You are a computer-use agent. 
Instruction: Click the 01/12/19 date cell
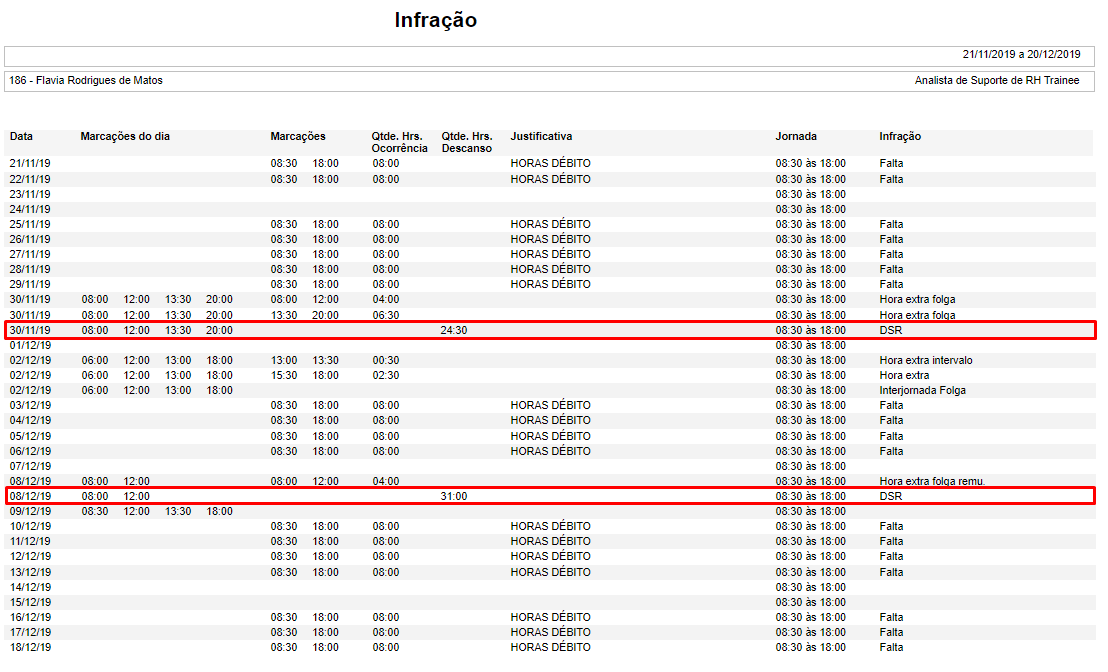pyautogui.click(x=30, y=345)
